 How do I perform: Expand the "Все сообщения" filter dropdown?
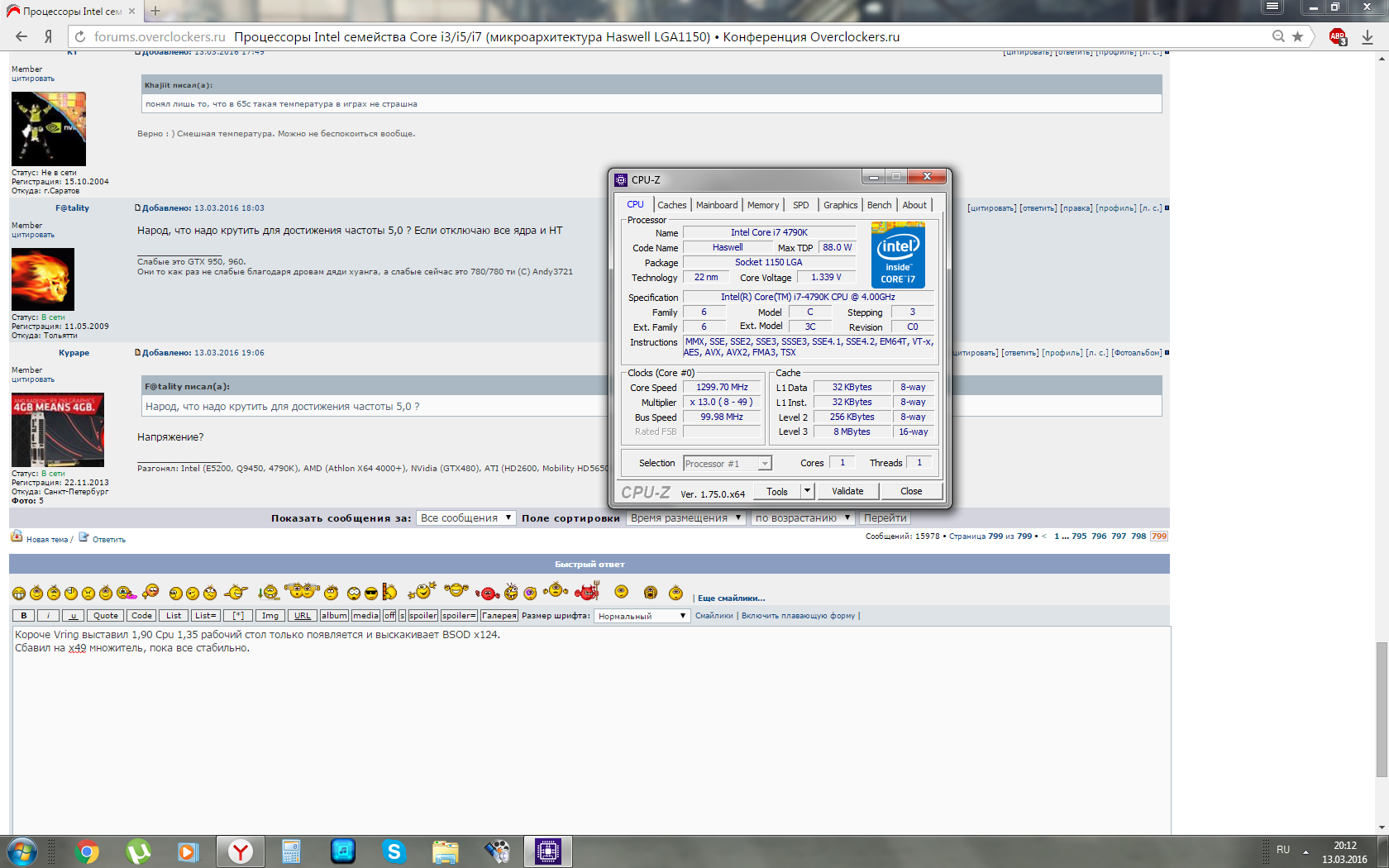(x=465, y=518)
